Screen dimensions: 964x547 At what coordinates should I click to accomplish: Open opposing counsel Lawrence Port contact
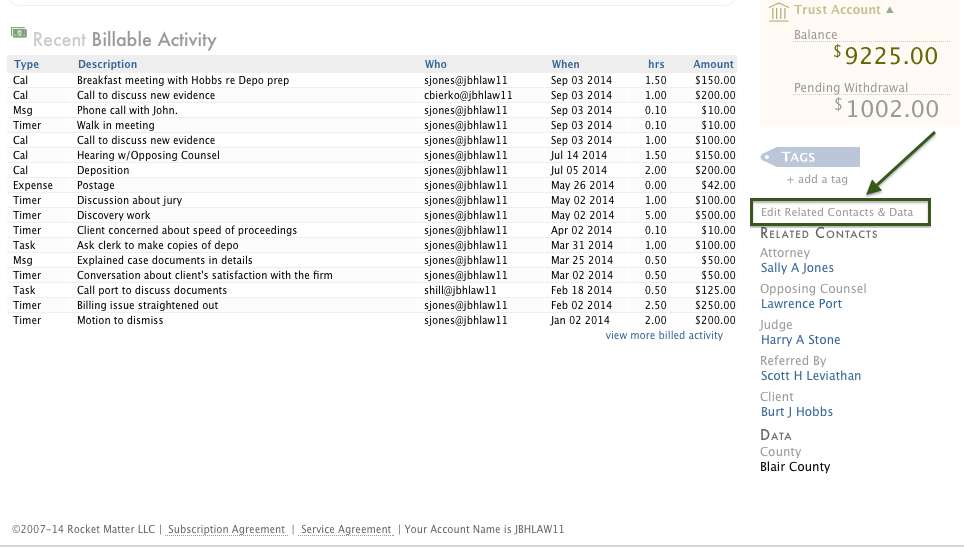[801, 304]
